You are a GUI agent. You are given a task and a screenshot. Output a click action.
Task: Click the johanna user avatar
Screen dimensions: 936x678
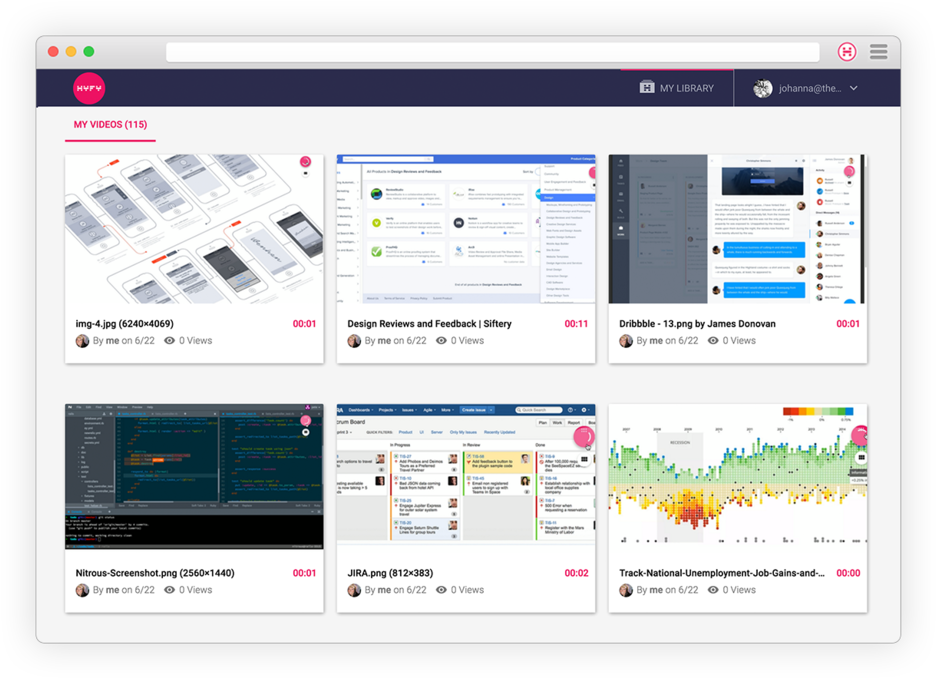pos(764,88)
